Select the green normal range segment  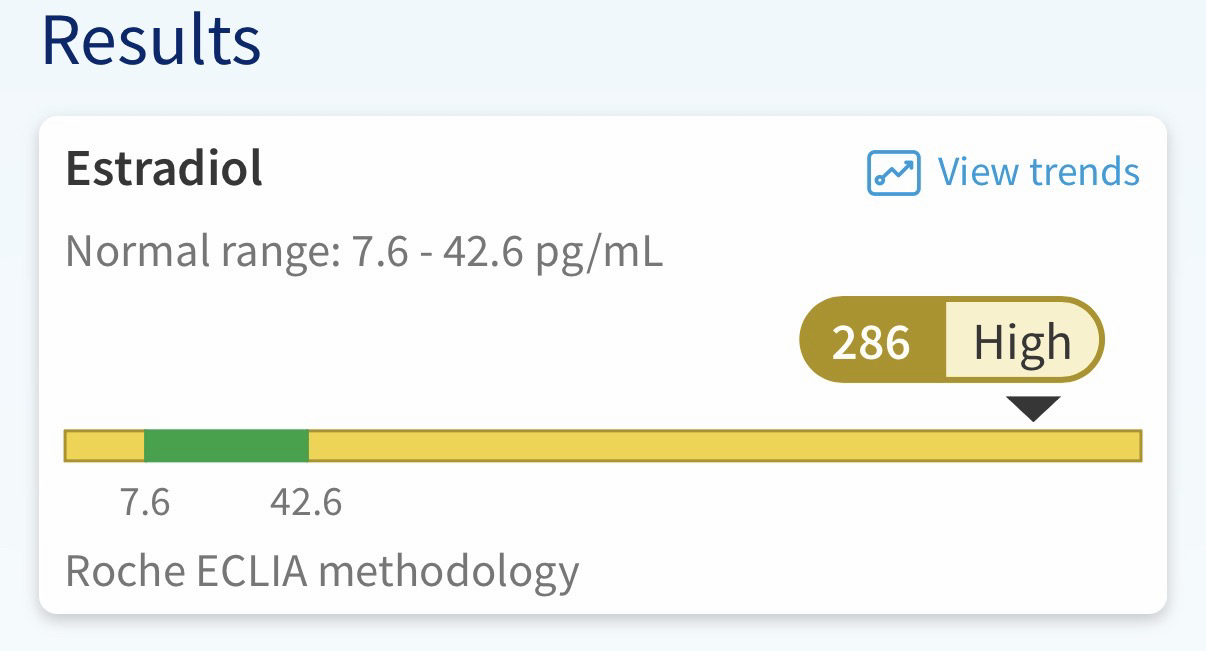pyautogui.click(x=226, y=446)
